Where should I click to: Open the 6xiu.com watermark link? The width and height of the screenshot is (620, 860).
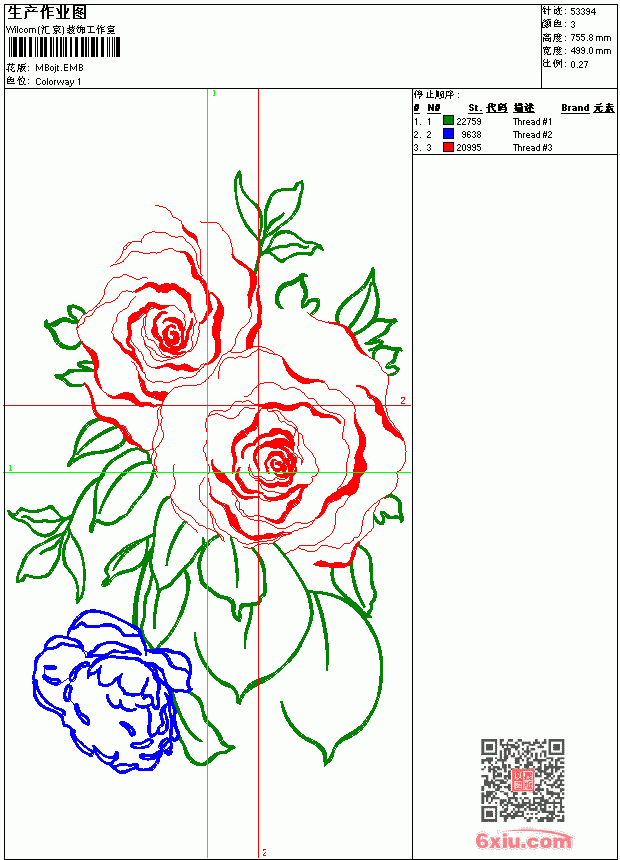coord(523,840)
